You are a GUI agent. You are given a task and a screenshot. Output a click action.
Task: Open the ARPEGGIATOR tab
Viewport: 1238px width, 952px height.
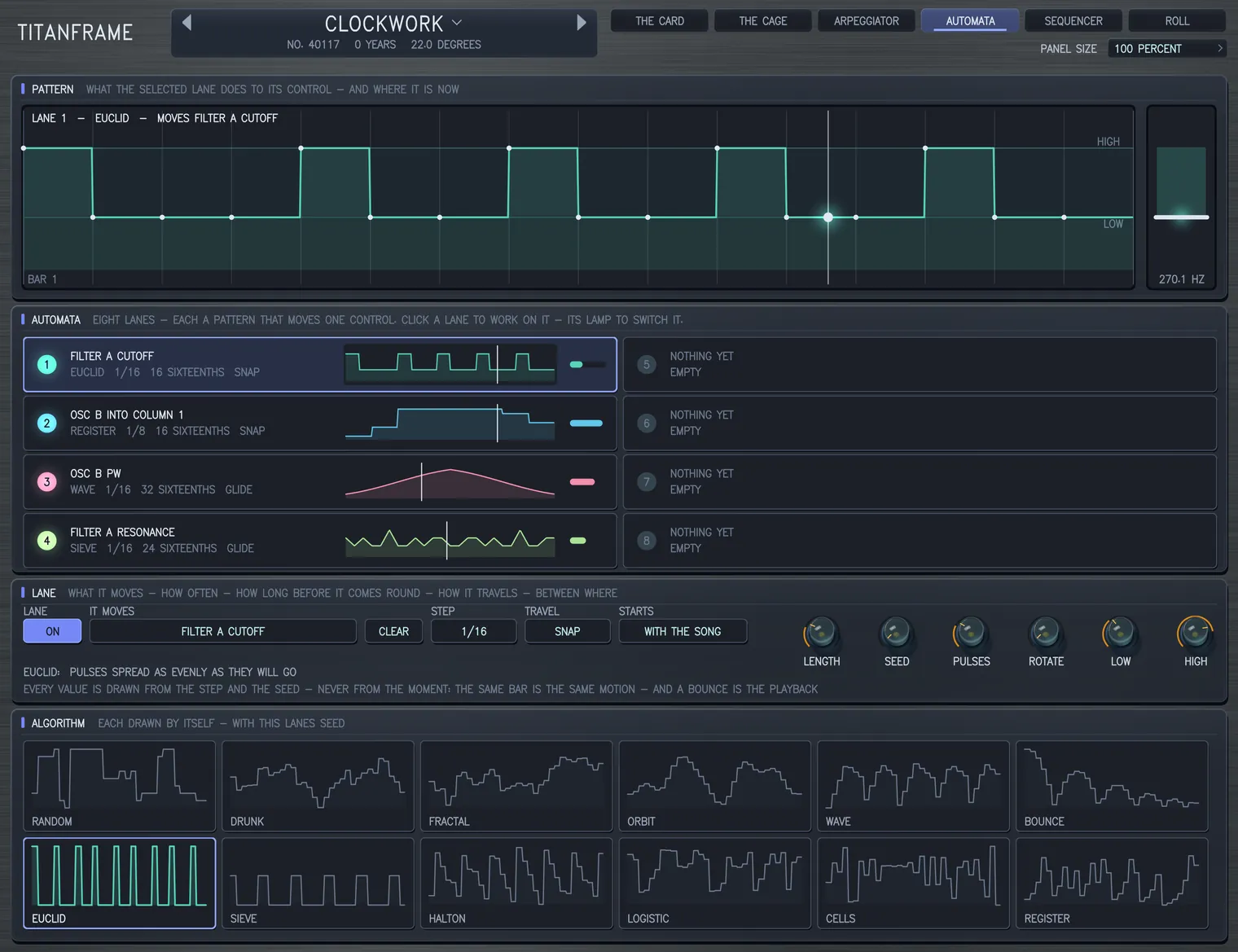[867, 21]
